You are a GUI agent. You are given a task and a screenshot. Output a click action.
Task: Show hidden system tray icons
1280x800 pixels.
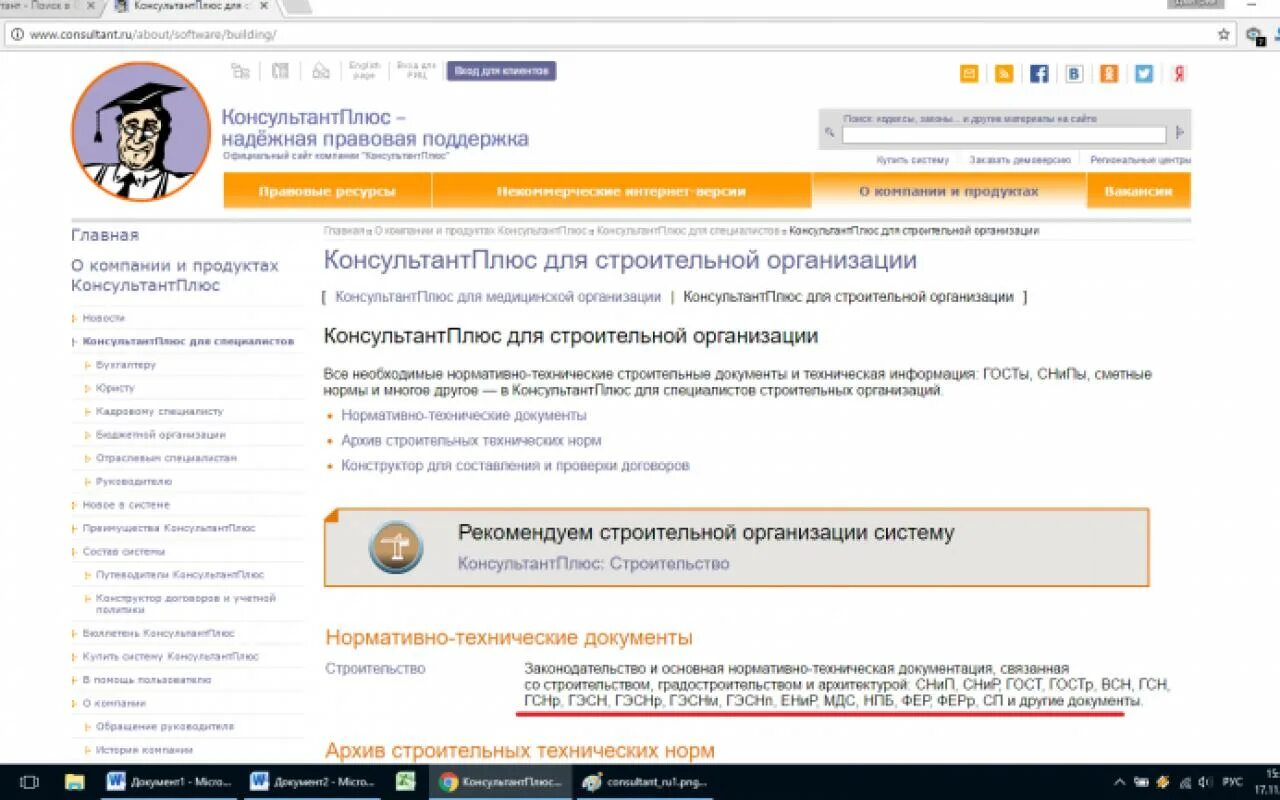pos(1118,782)
